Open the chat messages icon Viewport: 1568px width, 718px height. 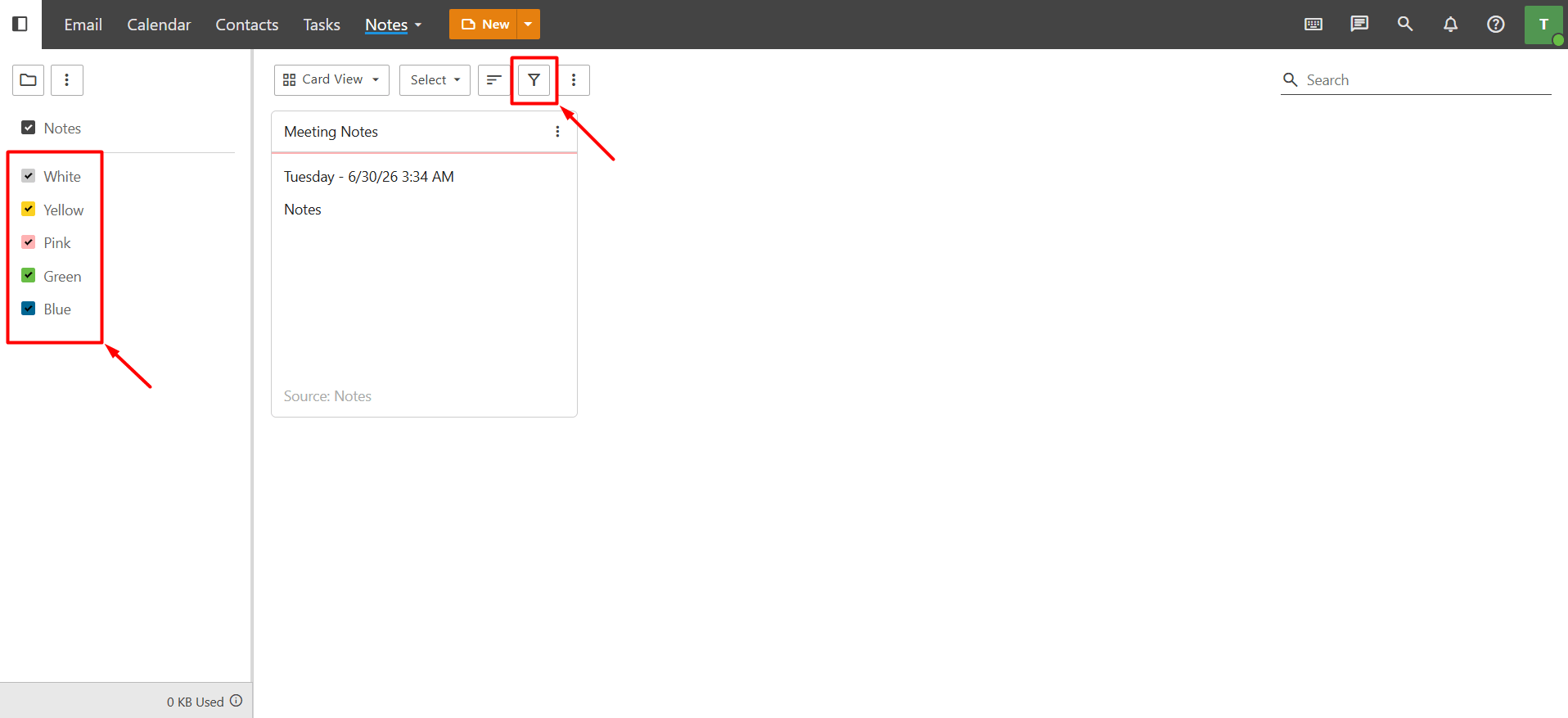point(1359,25)
